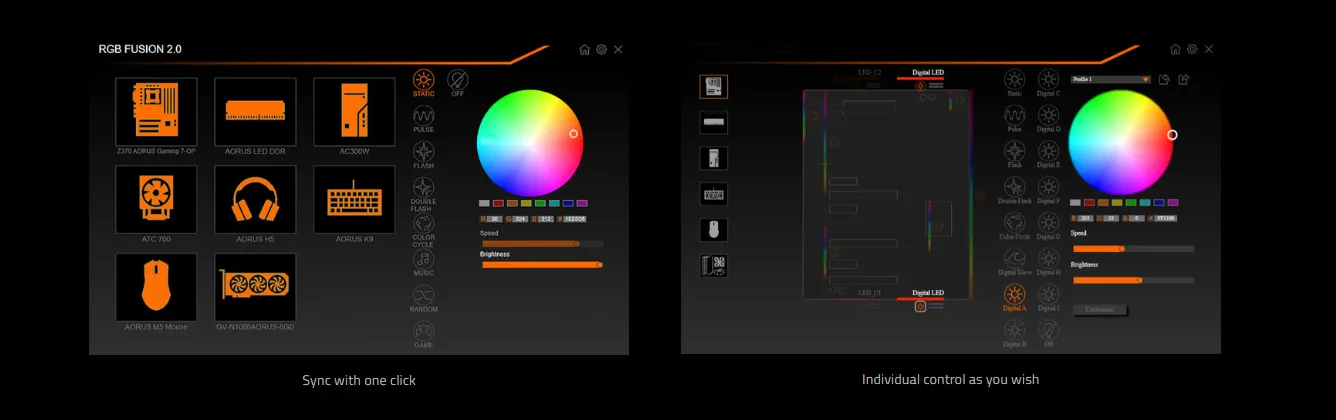Choose Double Flash in individual control window
The width and height of the screenshot is (1336, 420).
(x=1014, y=188)
